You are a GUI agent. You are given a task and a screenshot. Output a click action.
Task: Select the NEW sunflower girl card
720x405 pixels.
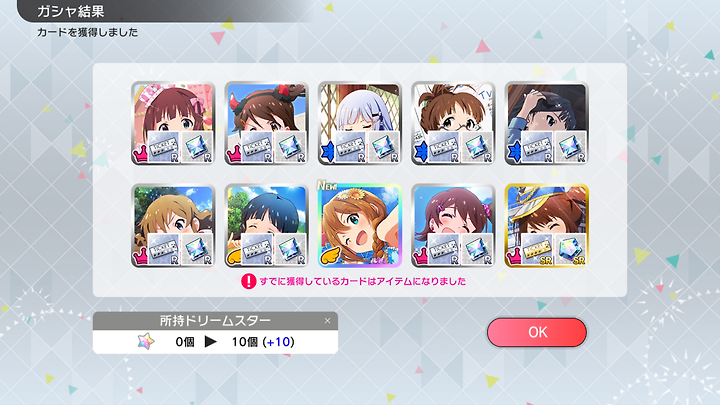[x=360, y=225]
